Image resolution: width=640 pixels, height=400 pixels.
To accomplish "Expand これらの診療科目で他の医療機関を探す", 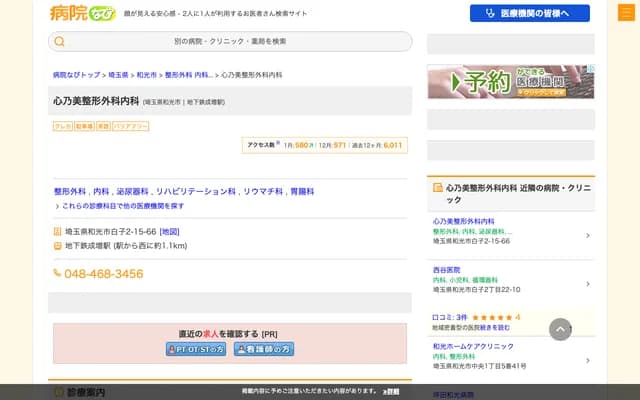I will click(x=120, y=206).
